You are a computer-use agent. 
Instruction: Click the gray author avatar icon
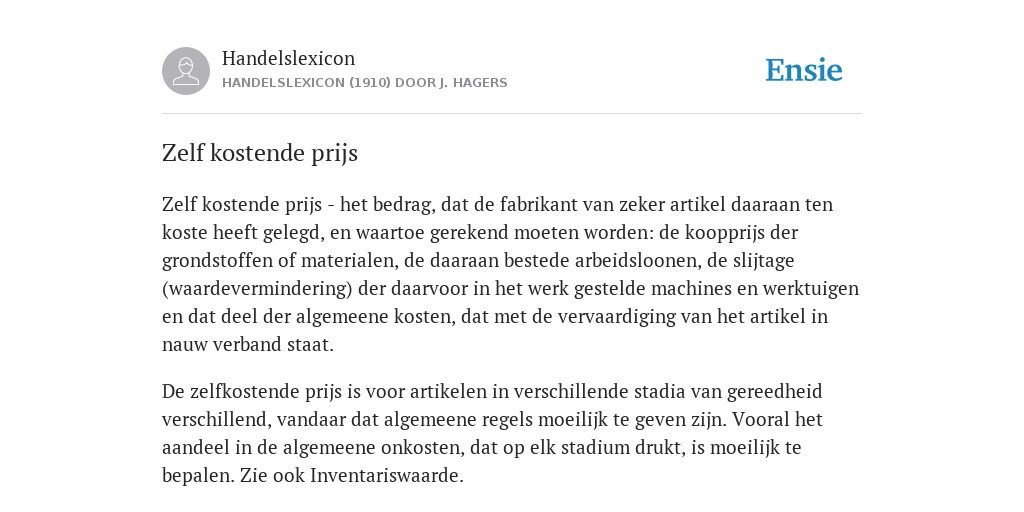click(186, 71)
